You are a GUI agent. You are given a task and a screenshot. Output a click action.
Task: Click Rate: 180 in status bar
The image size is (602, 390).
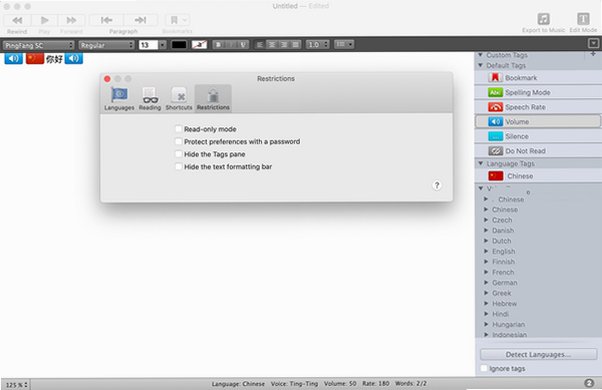pyautogui.click(x=375, y=383)
